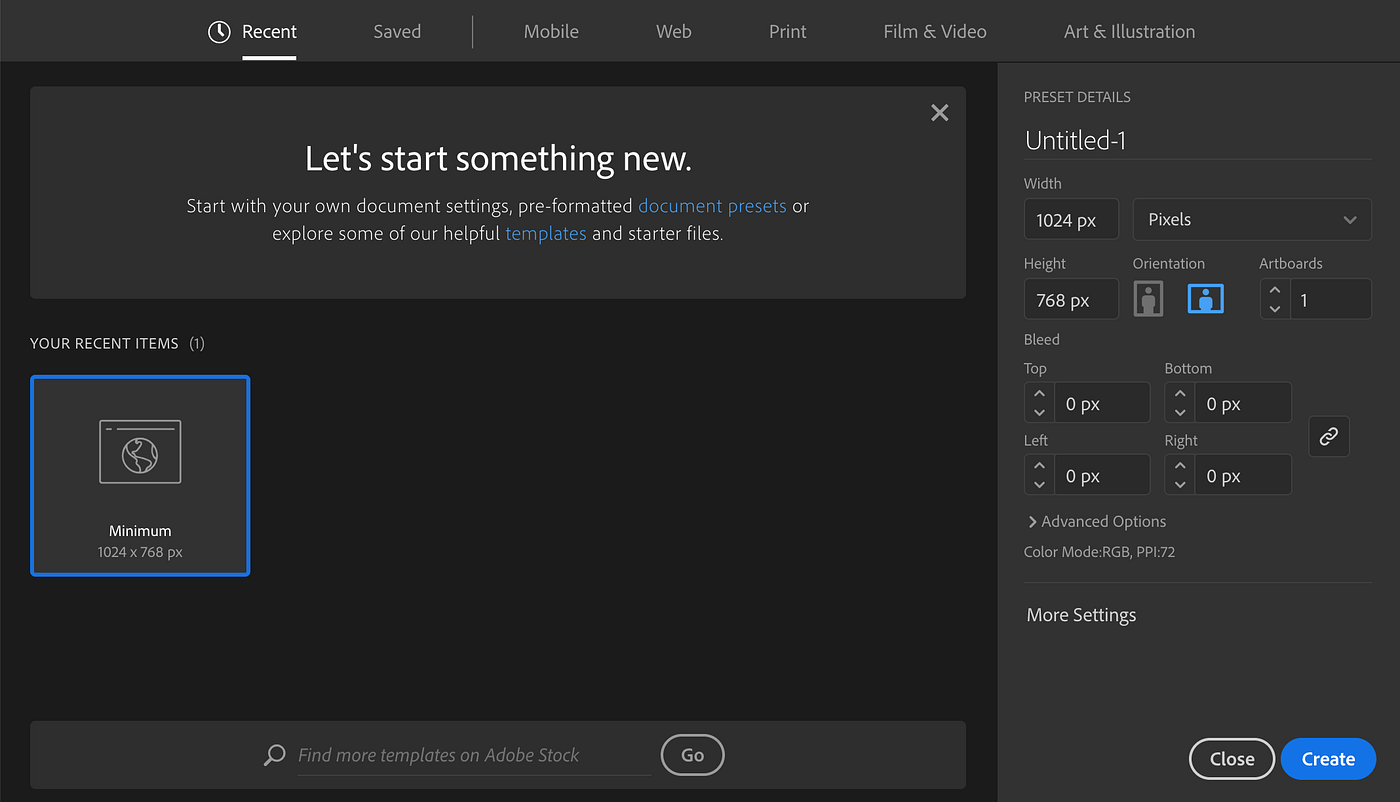Dismiss the 'Let's start something new' banner
Screen dimensions: 1400x802
coord(939,112)
